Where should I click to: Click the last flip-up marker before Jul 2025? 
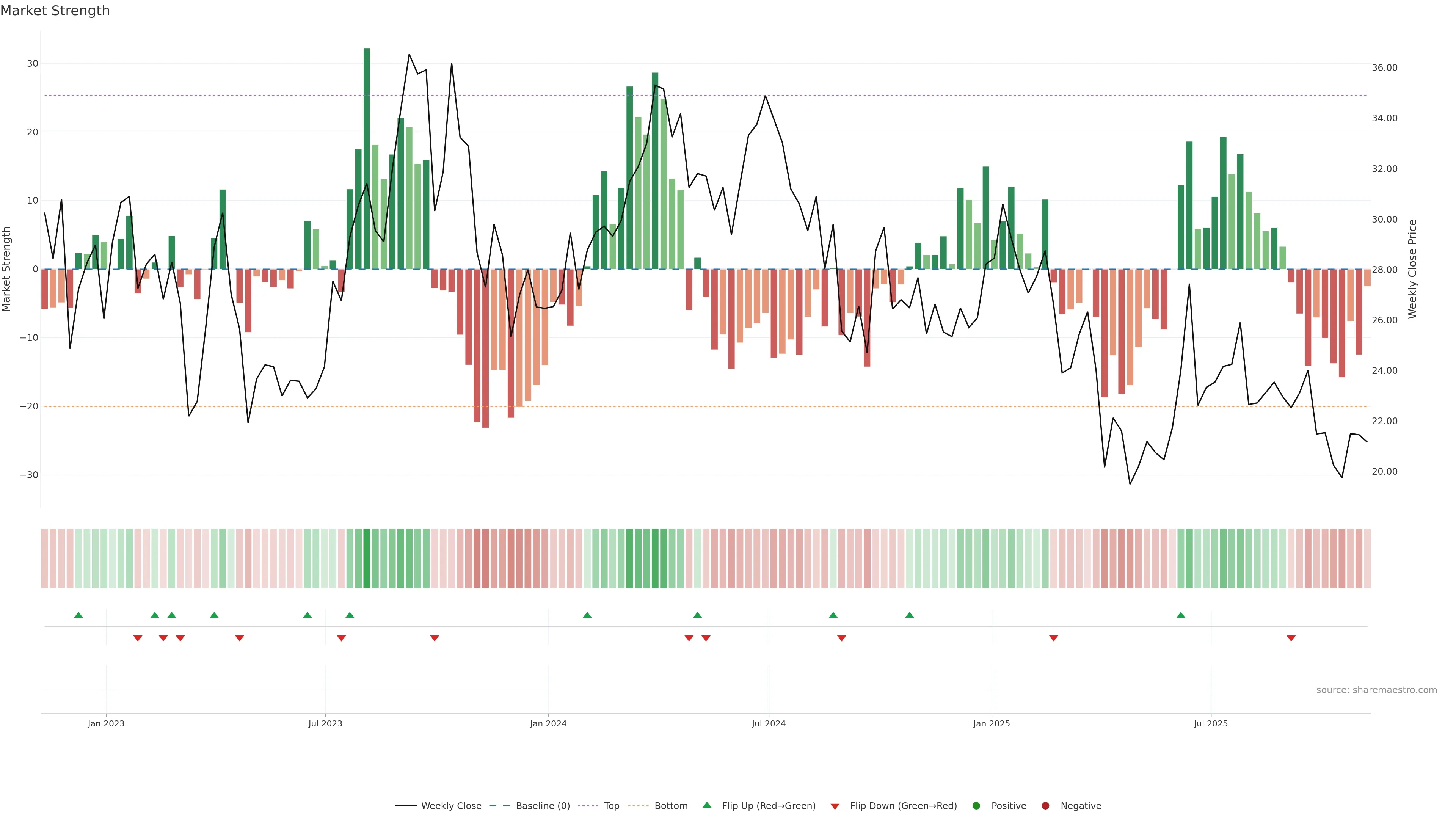tap(1181, 615)
